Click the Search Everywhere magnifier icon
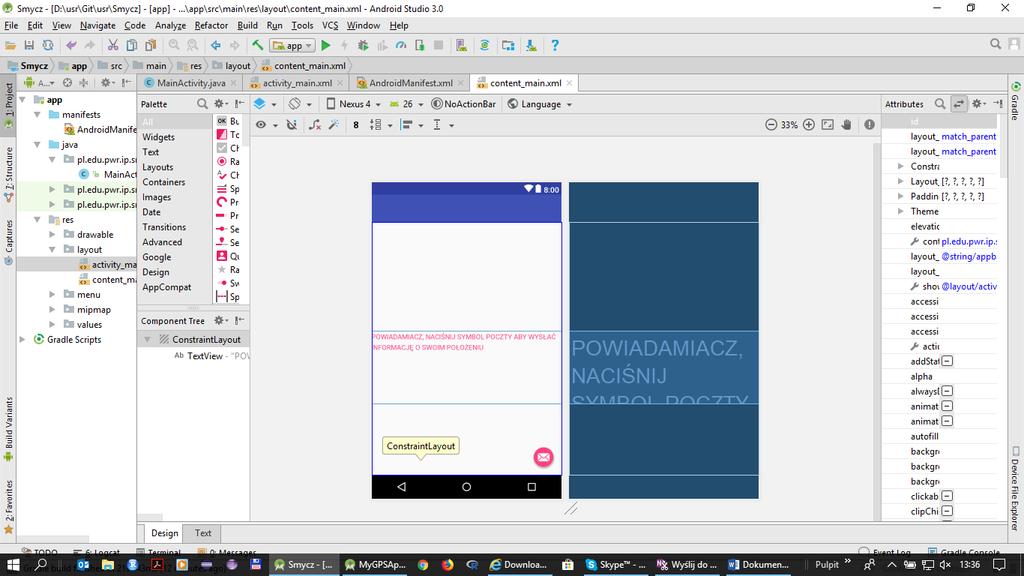The height and width of the screenshot is (576, 1024). coord(995,44)
